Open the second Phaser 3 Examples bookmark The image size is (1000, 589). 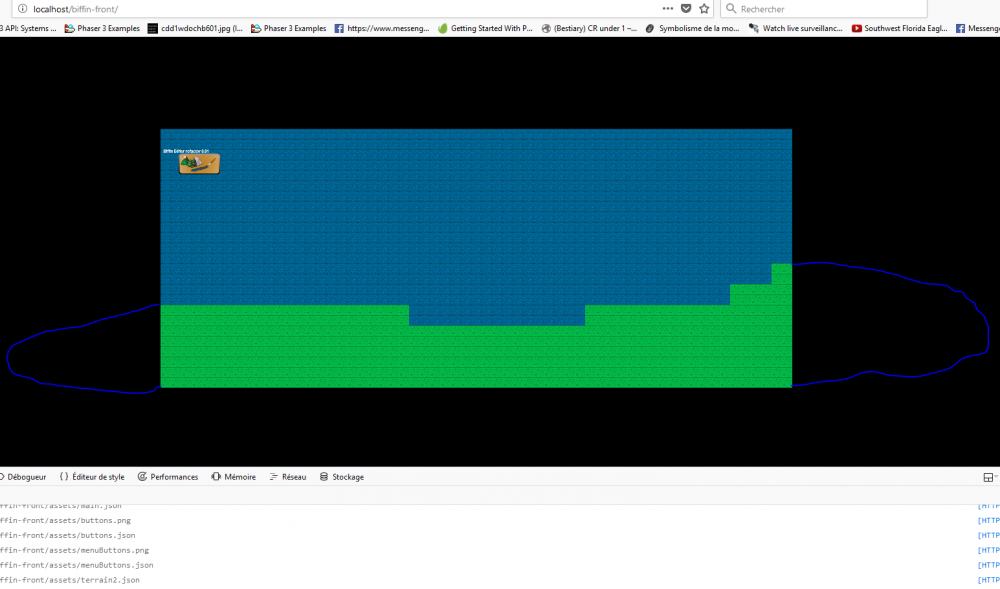click(x=289, y=29)
